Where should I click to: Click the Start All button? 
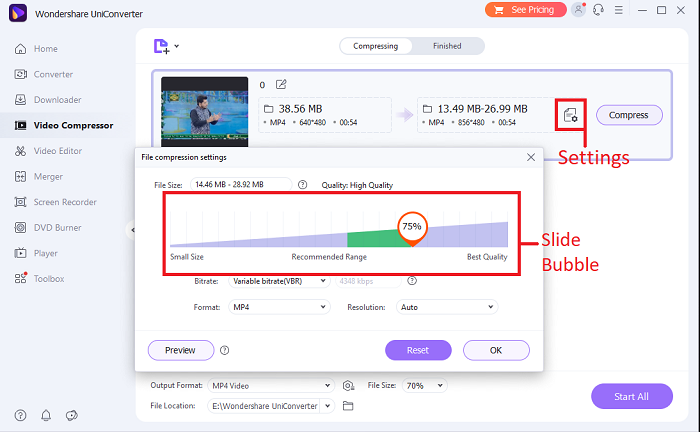pyautogui.click(x=632, y=396)
